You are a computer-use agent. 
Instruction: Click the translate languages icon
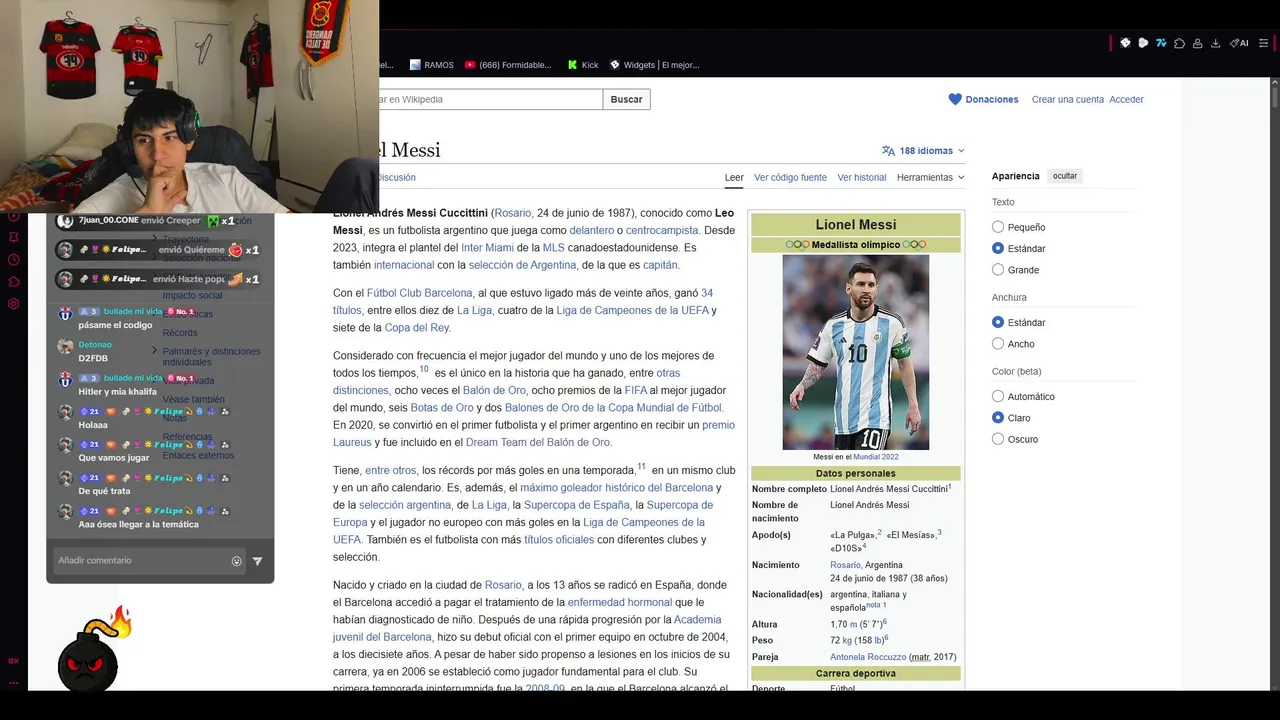(x=888, y=151)
